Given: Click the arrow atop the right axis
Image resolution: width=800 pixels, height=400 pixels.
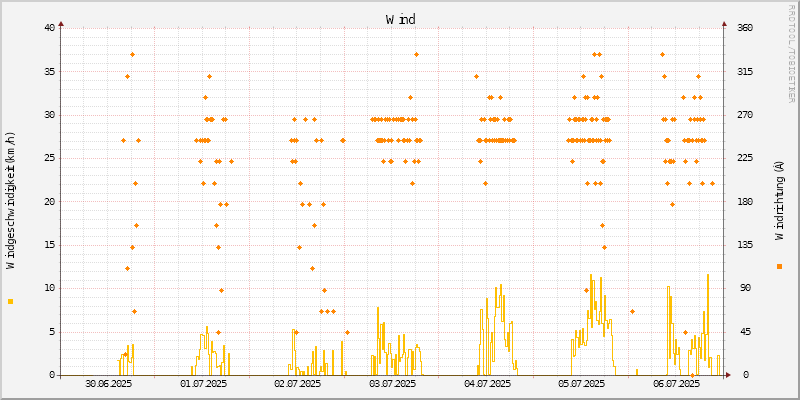Looking at the screenshot, I should click(x=723, y=22).
